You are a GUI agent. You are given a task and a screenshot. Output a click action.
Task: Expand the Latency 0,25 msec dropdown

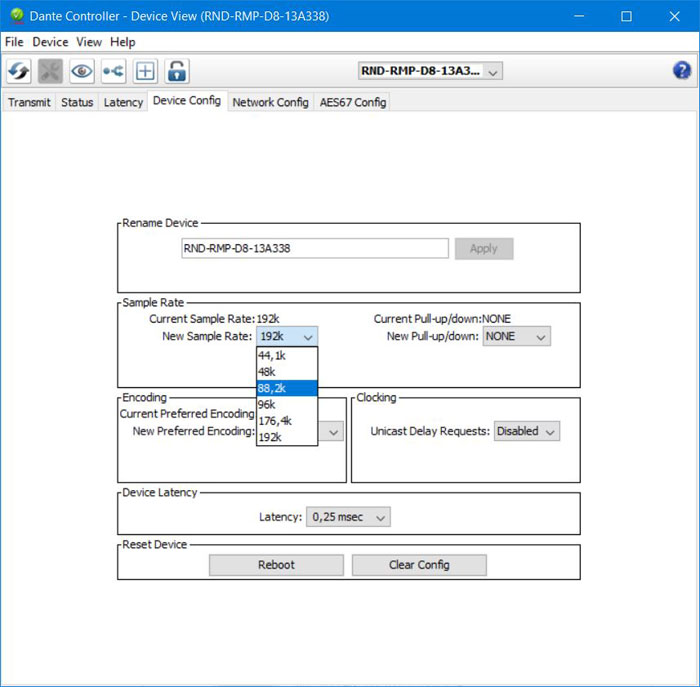pyautogui.click(x=347, y=517)
